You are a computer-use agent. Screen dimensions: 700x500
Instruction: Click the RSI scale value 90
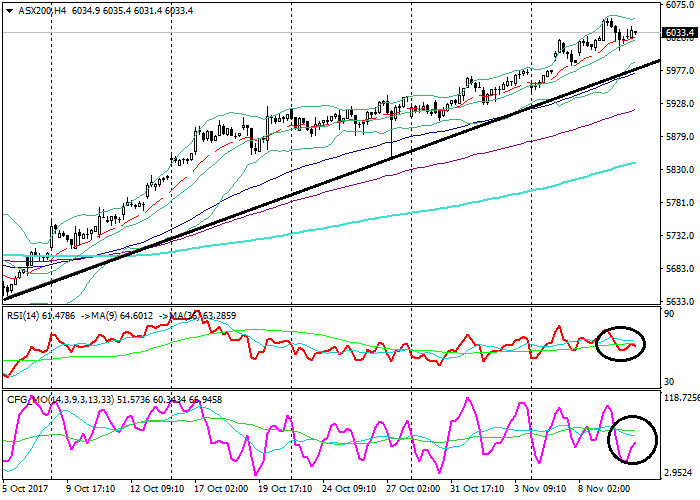(669, 315)
